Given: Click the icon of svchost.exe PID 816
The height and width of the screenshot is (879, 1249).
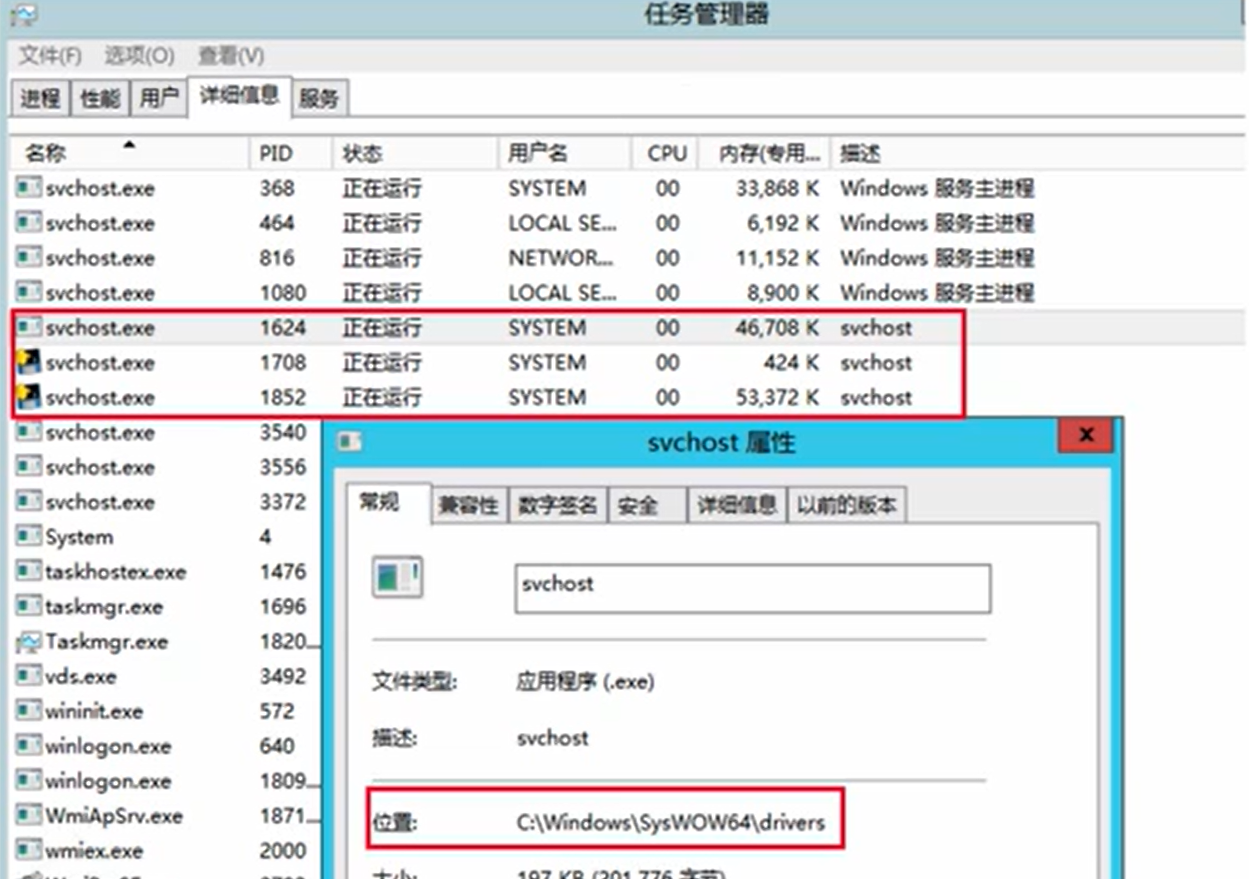Looking at the screenshot, I should (x=29, y=258).
